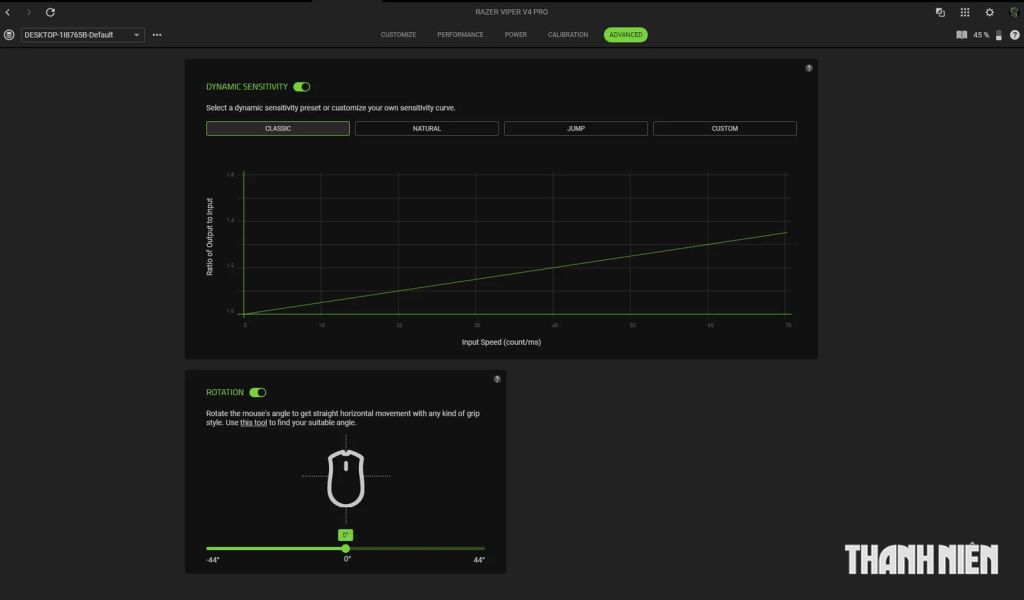Open help using the question mark icon
This screenshot has width=1024, height=600.
click(x=1013, y=34)
